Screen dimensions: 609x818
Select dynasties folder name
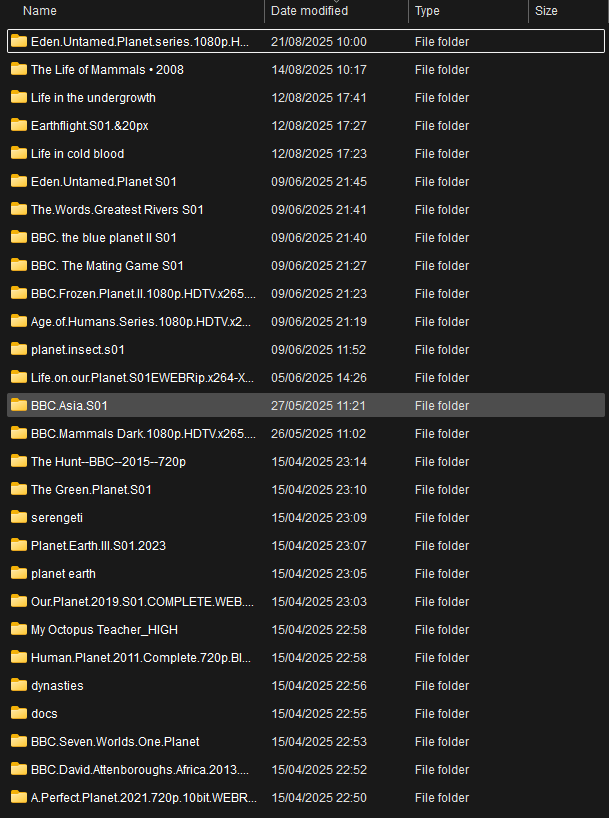point(57,685)
